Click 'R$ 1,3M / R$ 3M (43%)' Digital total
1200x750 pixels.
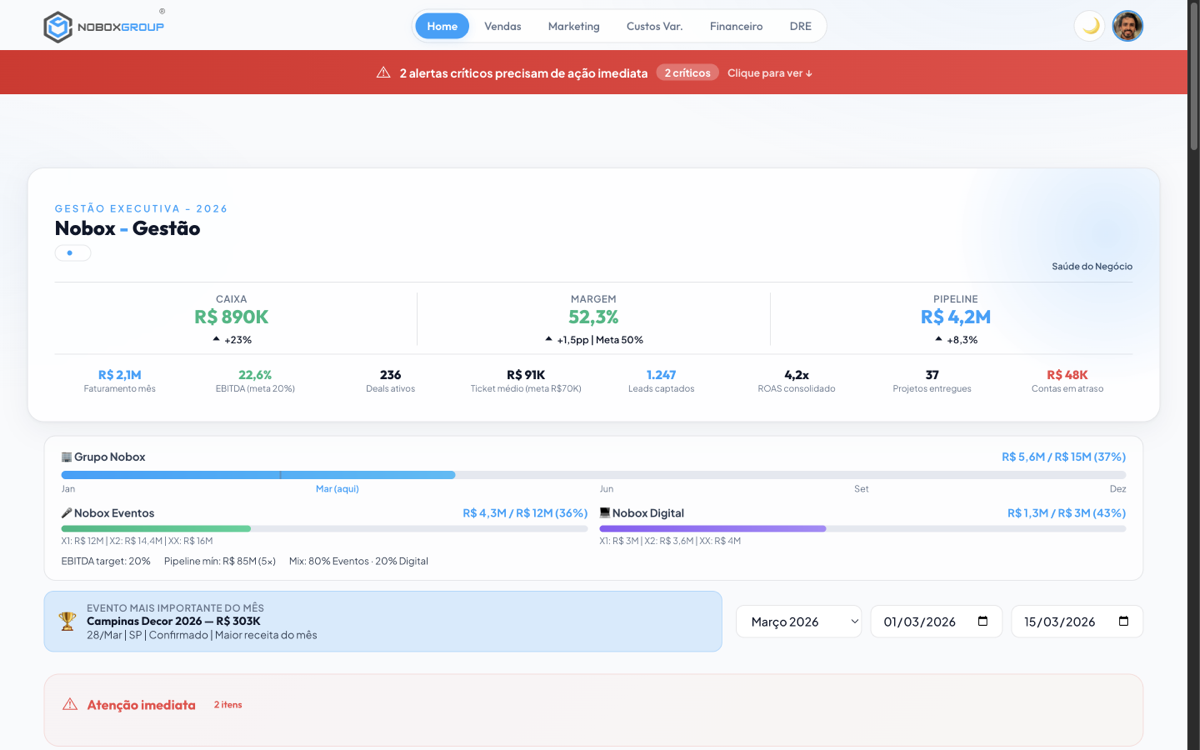pos(1066,513)
